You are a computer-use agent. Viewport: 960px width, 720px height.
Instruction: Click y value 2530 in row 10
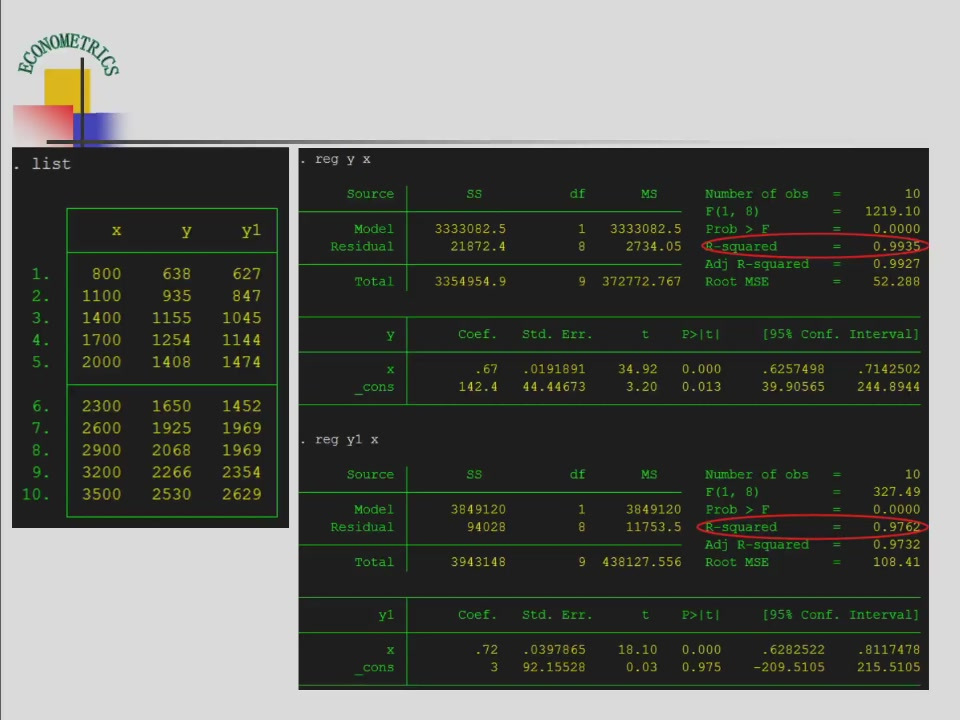171,494
